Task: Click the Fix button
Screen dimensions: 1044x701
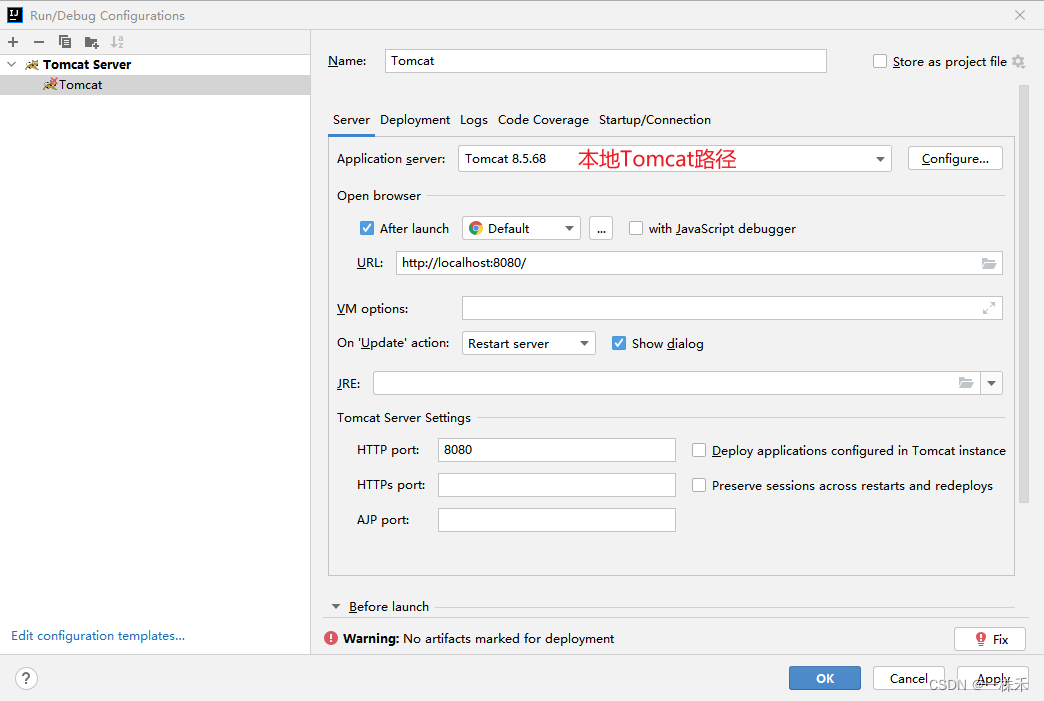Action: (989, 639)
